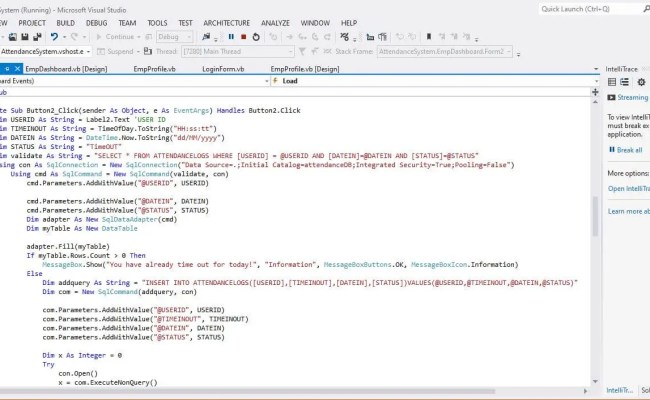Viewport: 650px width, 400px height.
Task: Click the blue Undo arrow icon
Action: [54, 37]
